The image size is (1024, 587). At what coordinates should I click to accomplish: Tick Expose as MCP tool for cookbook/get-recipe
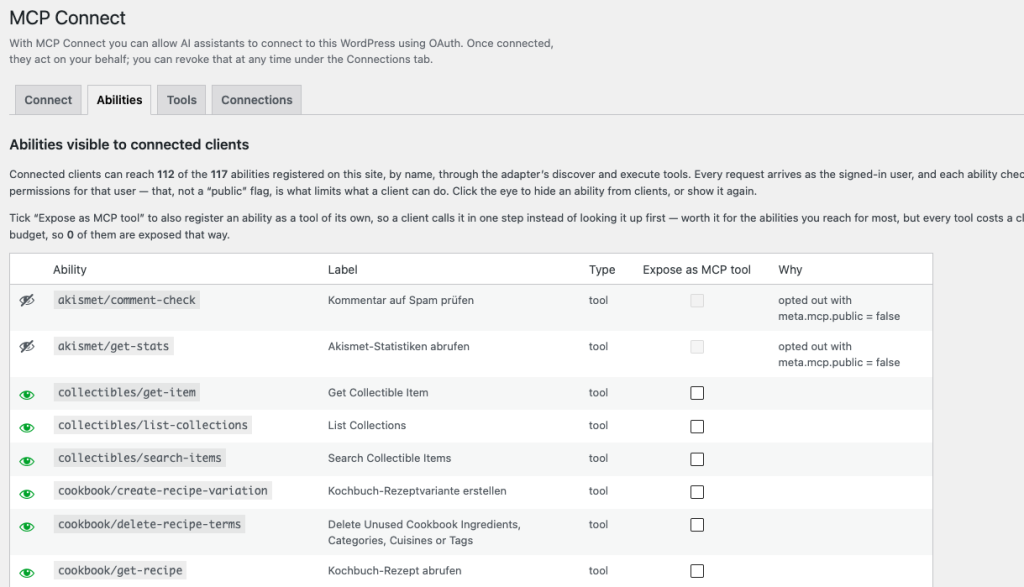697,571
